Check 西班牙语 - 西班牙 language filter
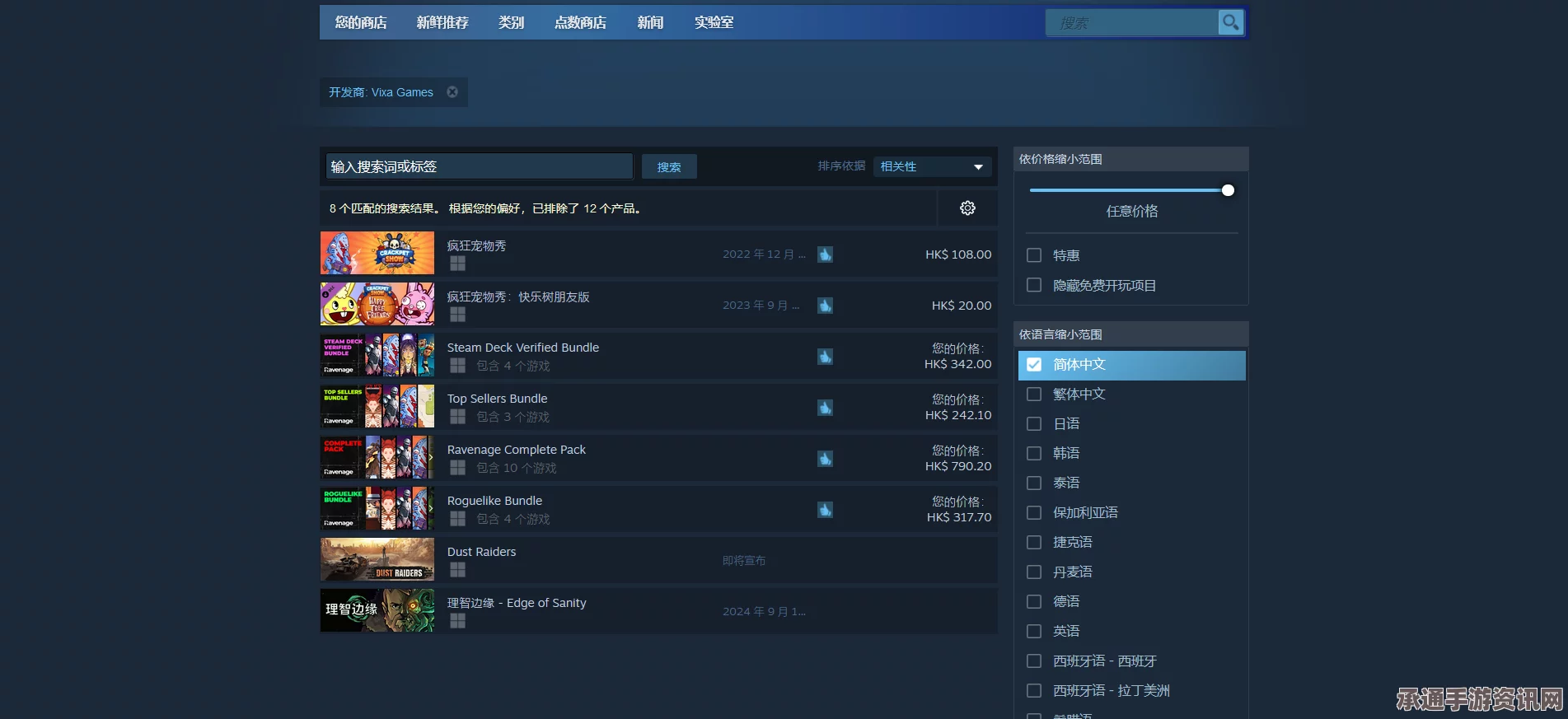 [x=1034, y=661]
